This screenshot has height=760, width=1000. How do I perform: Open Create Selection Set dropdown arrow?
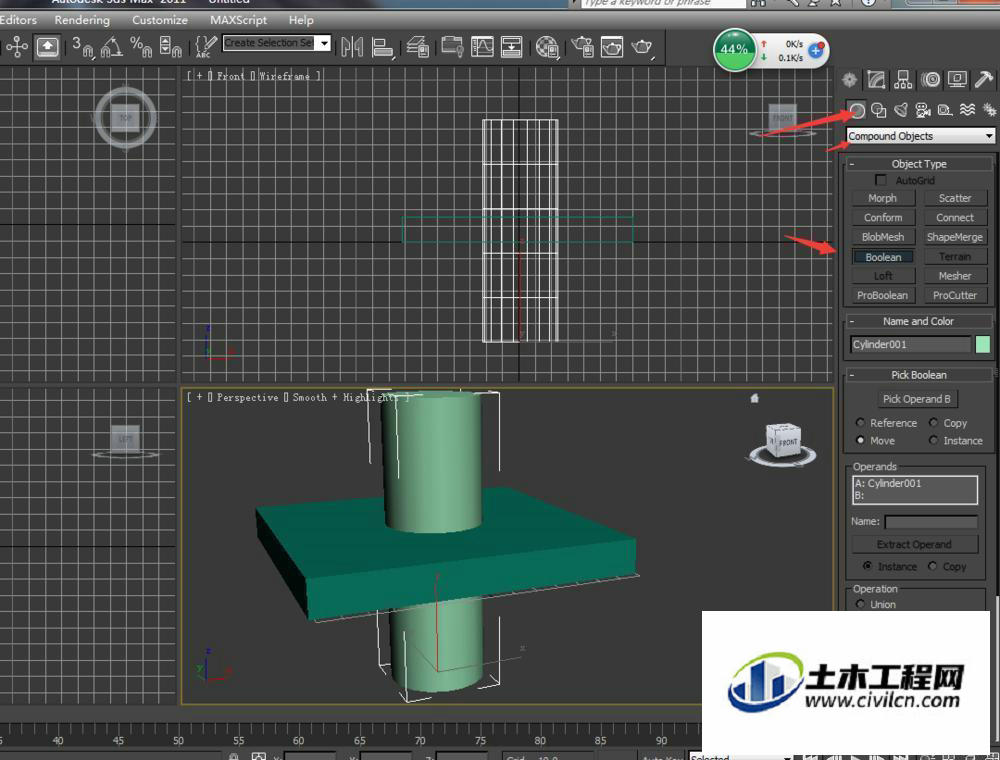(325, 43)
